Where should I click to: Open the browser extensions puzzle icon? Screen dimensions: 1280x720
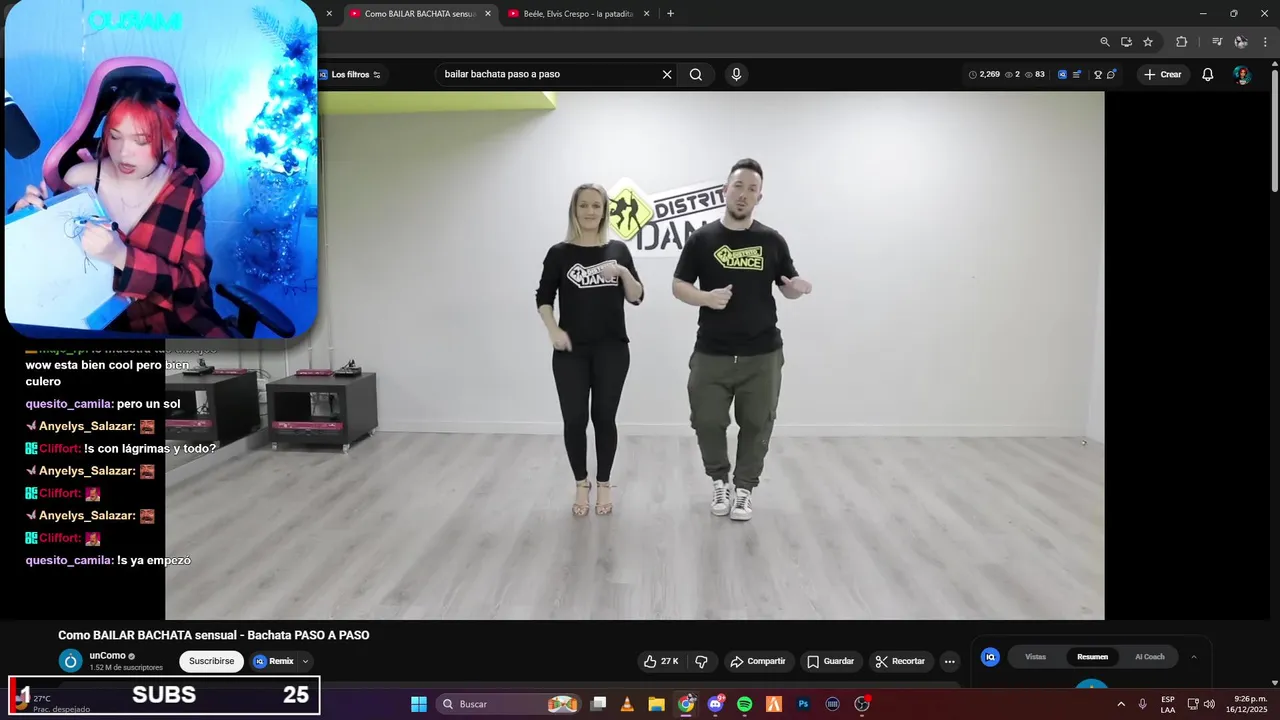click(1182, 42)
